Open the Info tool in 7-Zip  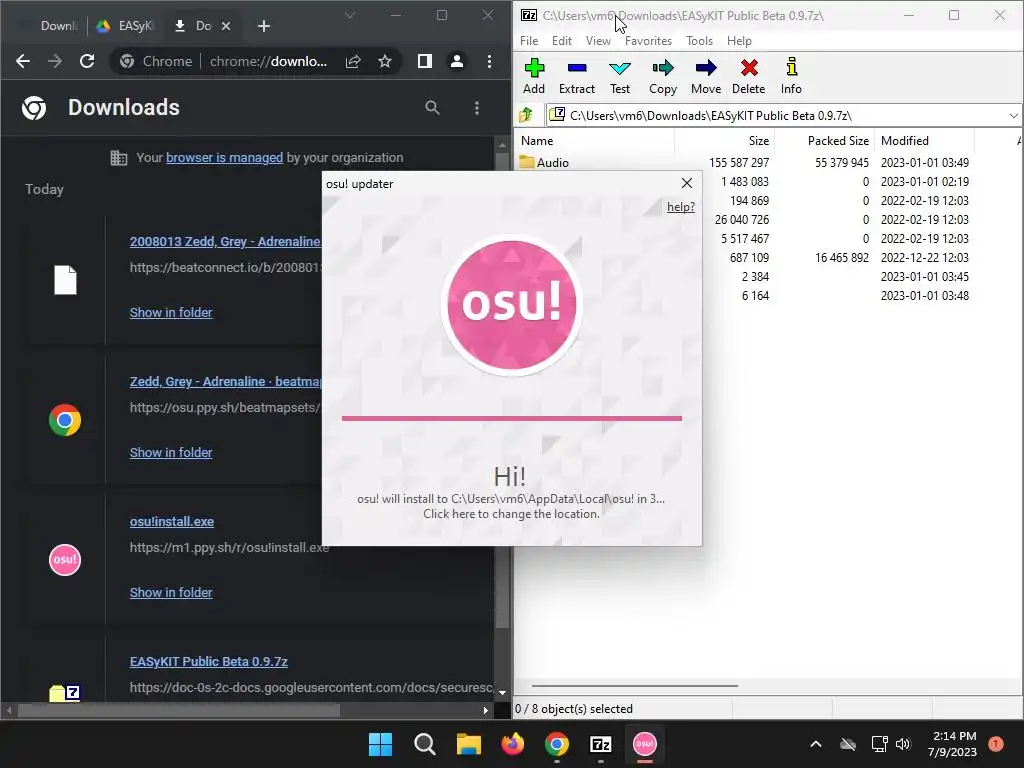coord(791,76)
